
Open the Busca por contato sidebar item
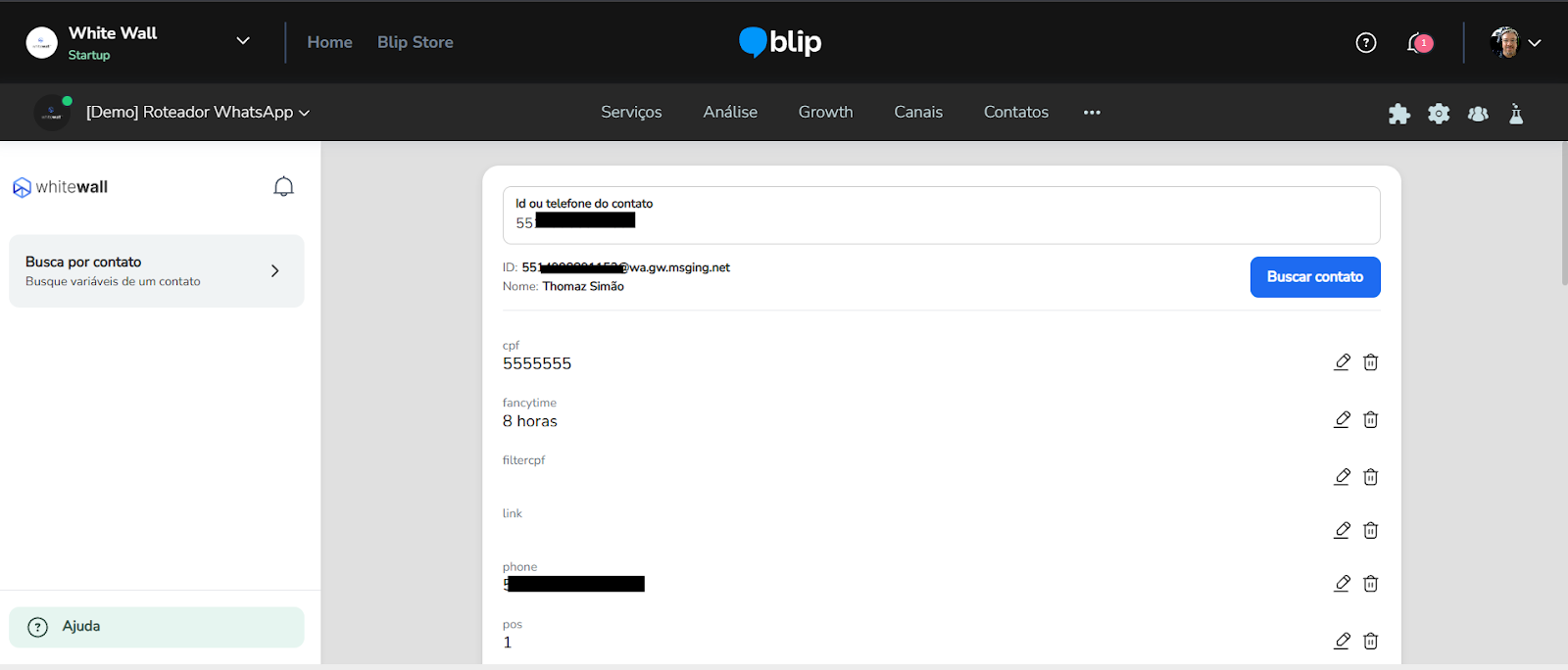[x=156, y=271]
